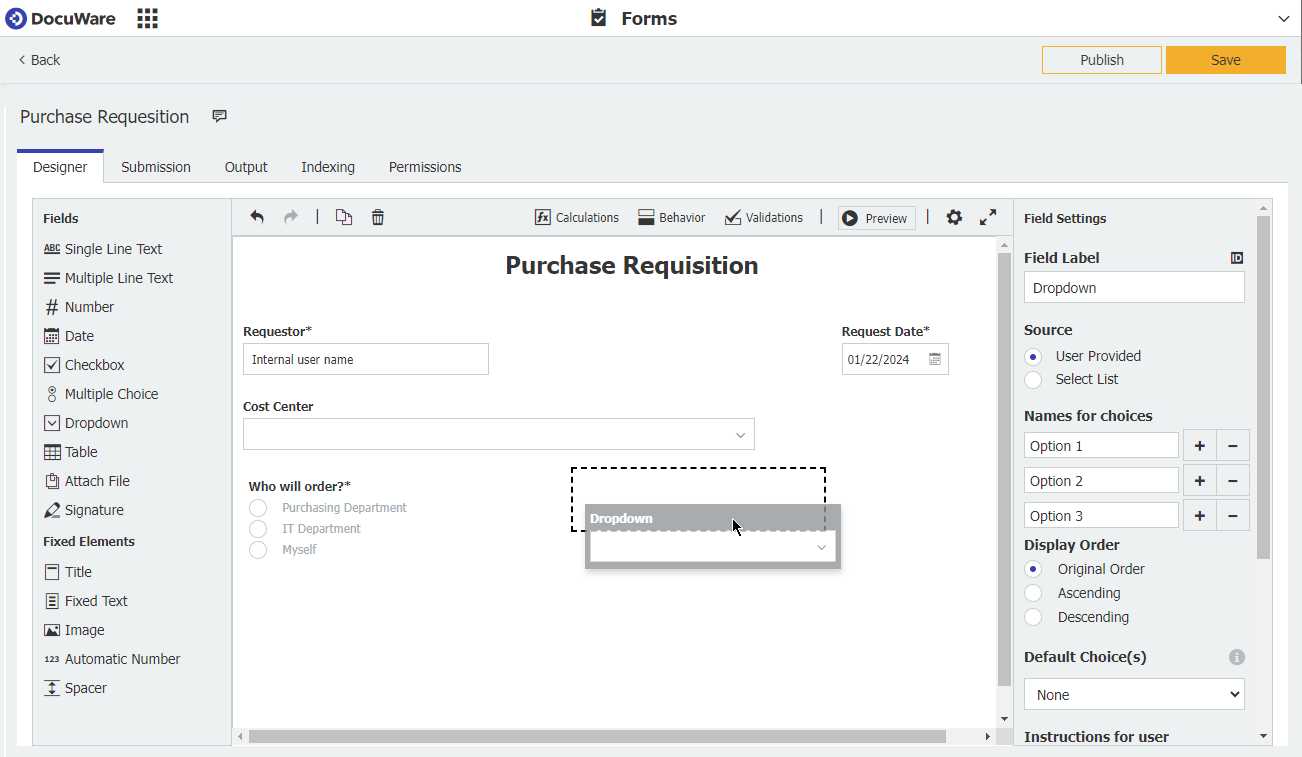The width and height of the screenshot is (1302, 757).
Task: Open form settings with the gear icon
Action: [954, 217]
